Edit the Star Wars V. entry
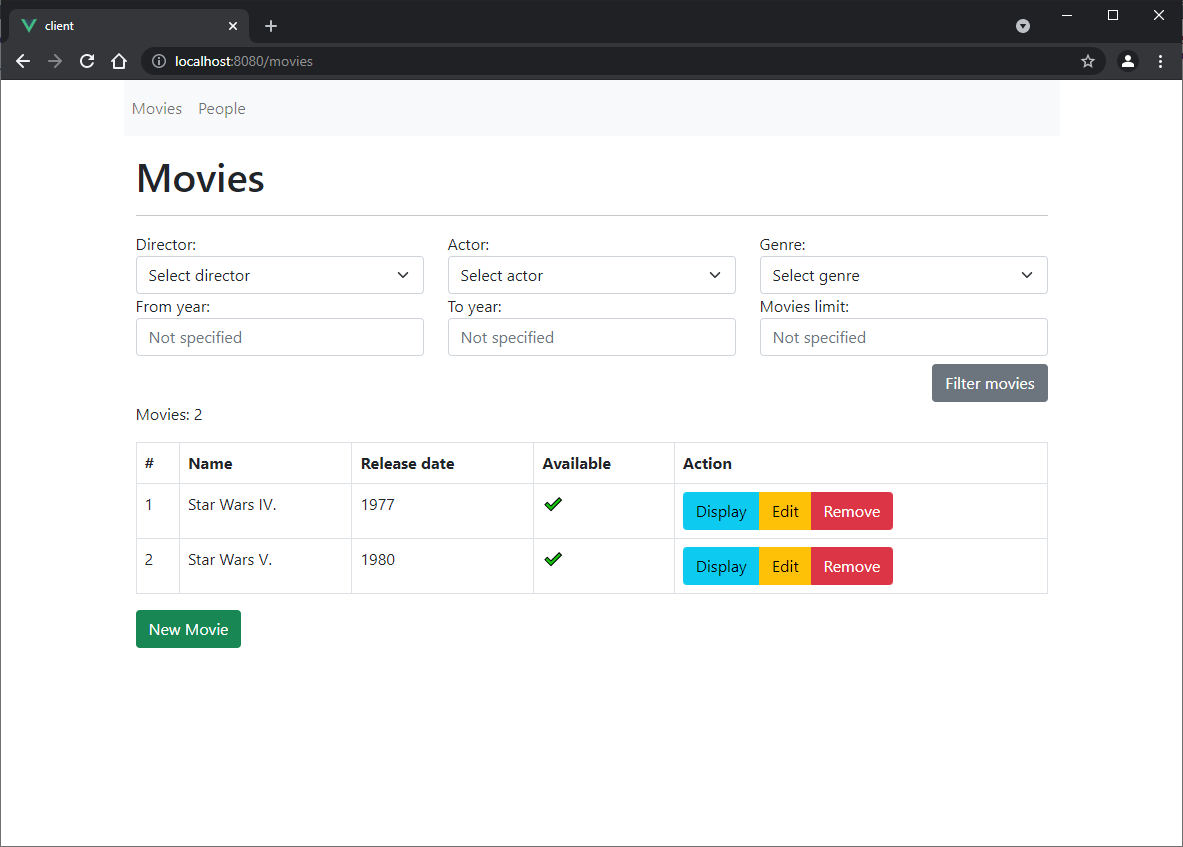Viewport: 1183px width, 847px height. click(784, 566)
